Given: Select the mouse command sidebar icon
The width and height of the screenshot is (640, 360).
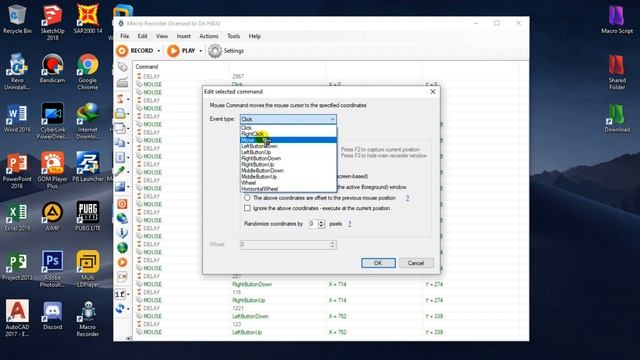Looking at the screenshot, I should [122, 67].
